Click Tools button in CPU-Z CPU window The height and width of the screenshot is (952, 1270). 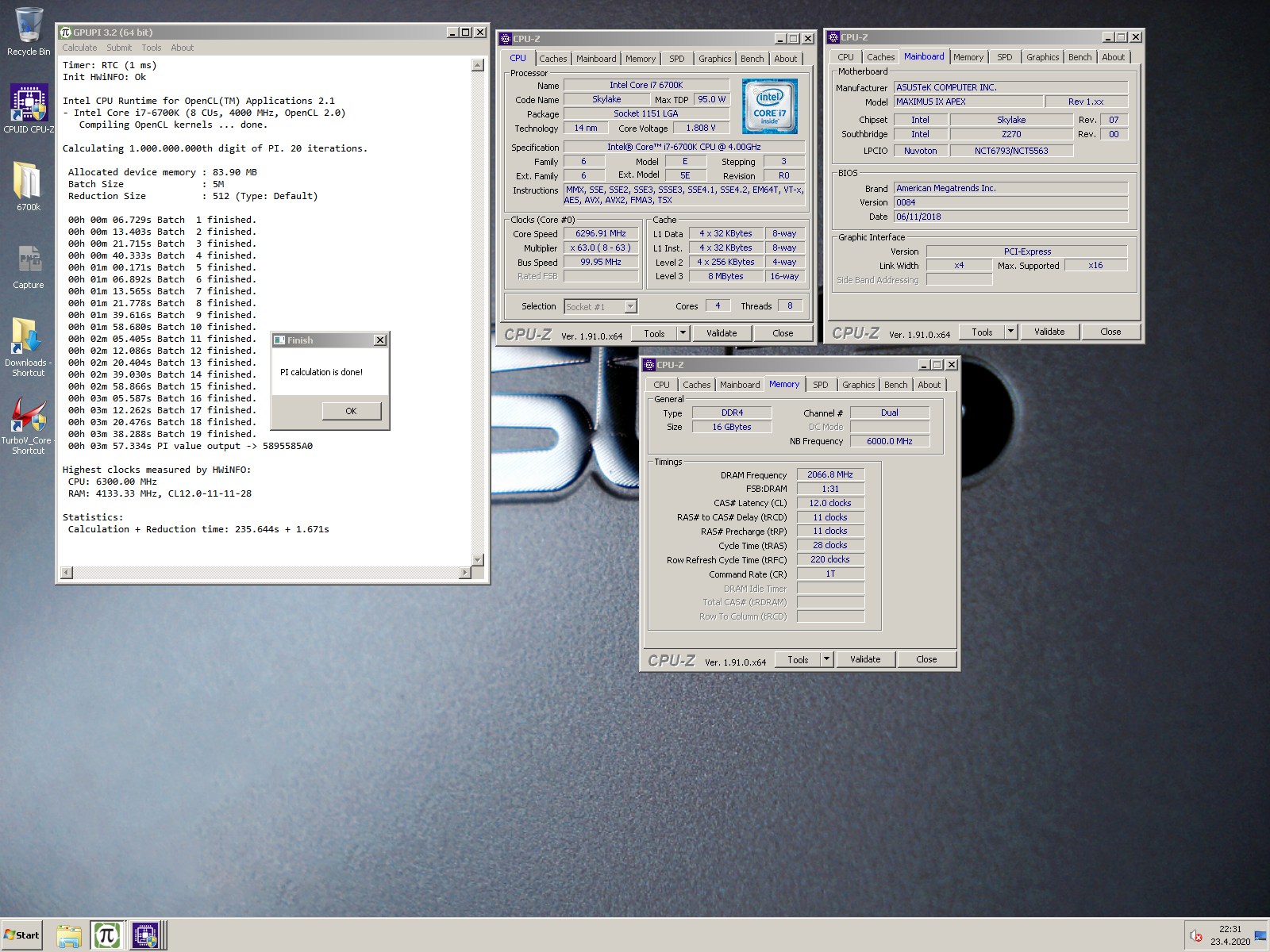tap(654, 333)
